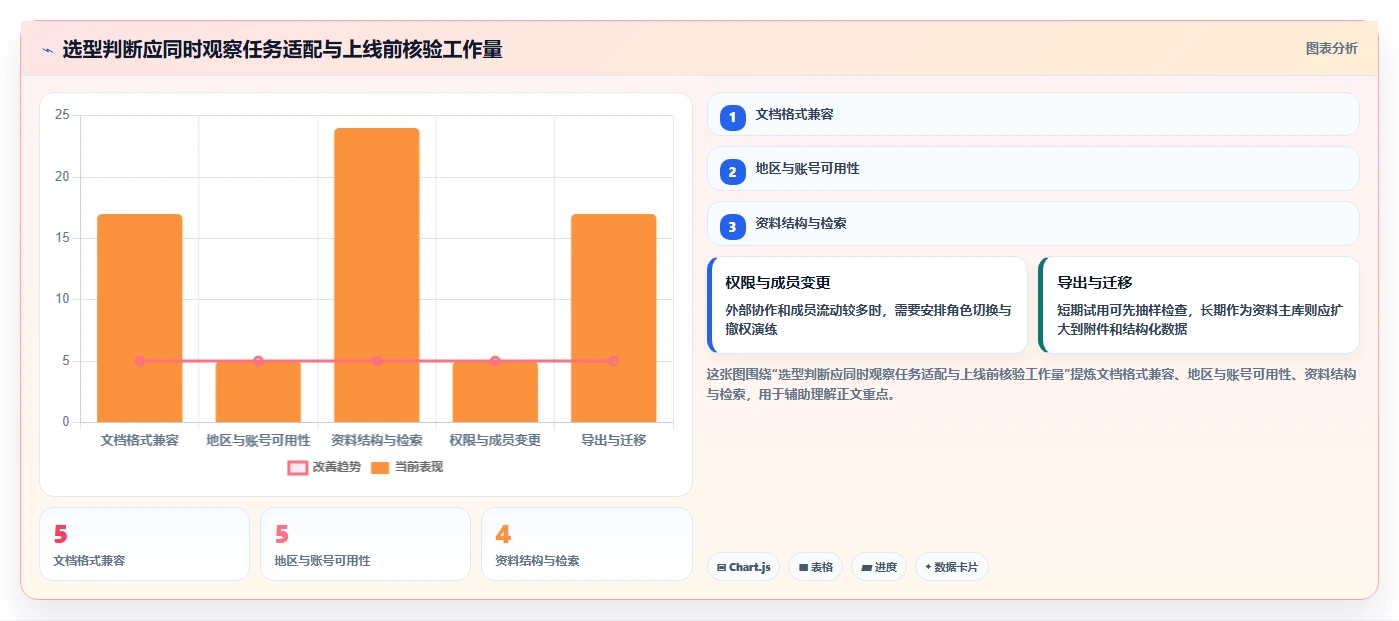1399x621 pixels.
Task: Click the orange 当前表现 legend swatch
Action: (x=380, y=467)
